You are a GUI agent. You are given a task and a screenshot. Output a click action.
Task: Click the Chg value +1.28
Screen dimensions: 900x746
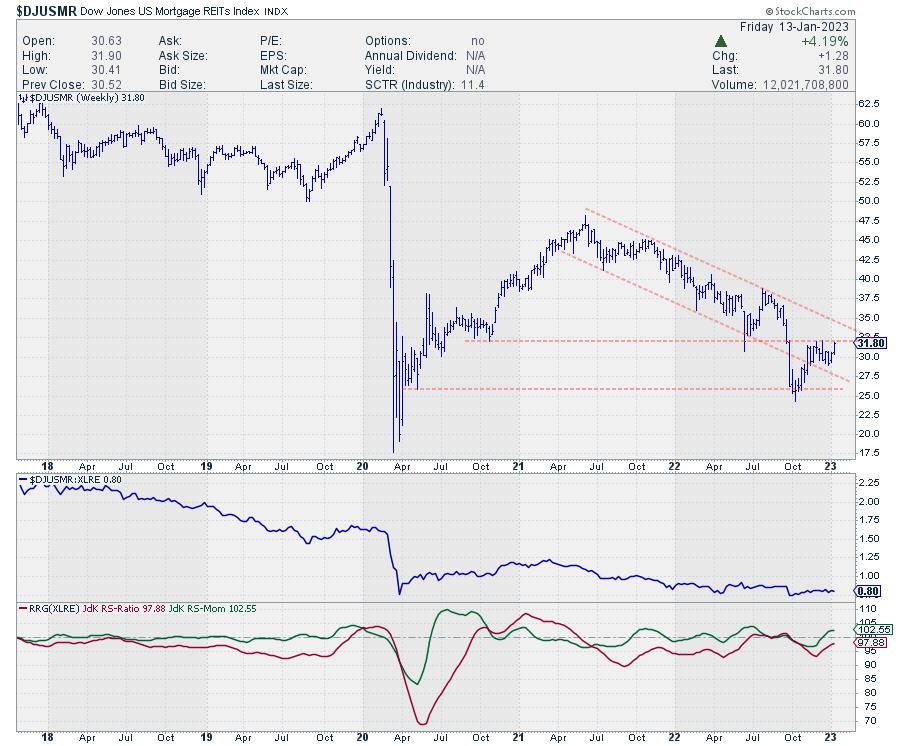click(833, 56)
